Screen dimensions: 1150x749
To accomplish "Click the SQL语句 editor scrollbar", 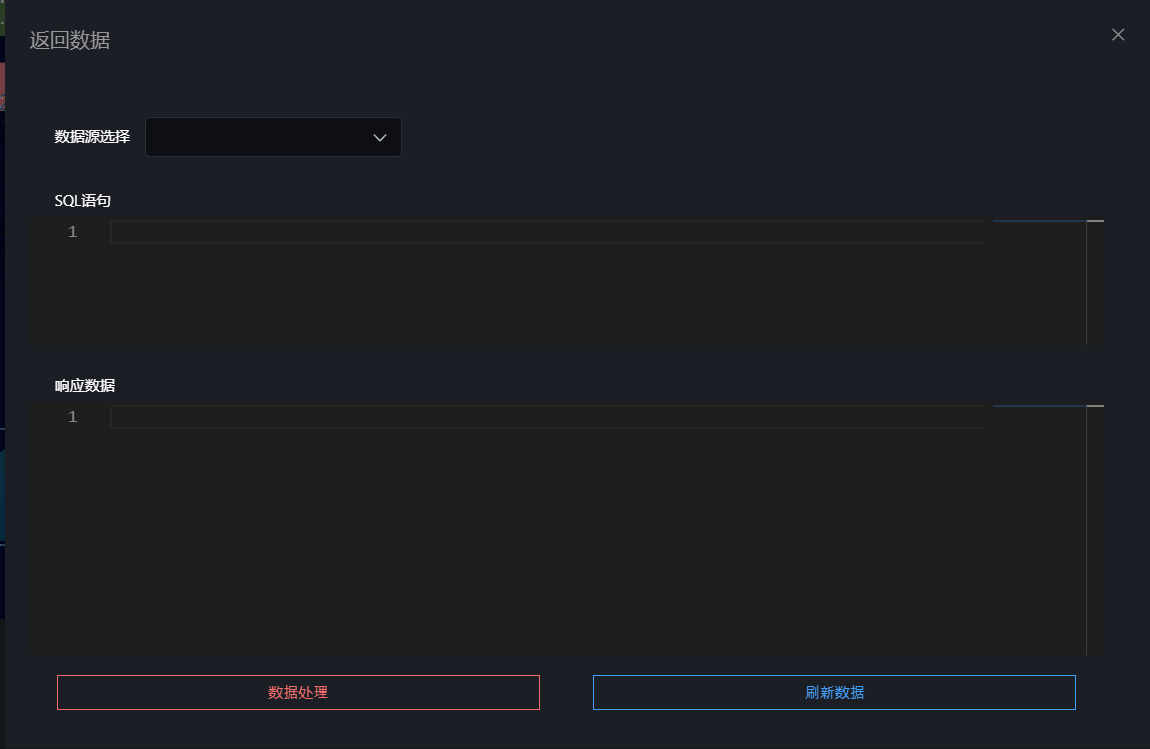I will [1095, 282].
